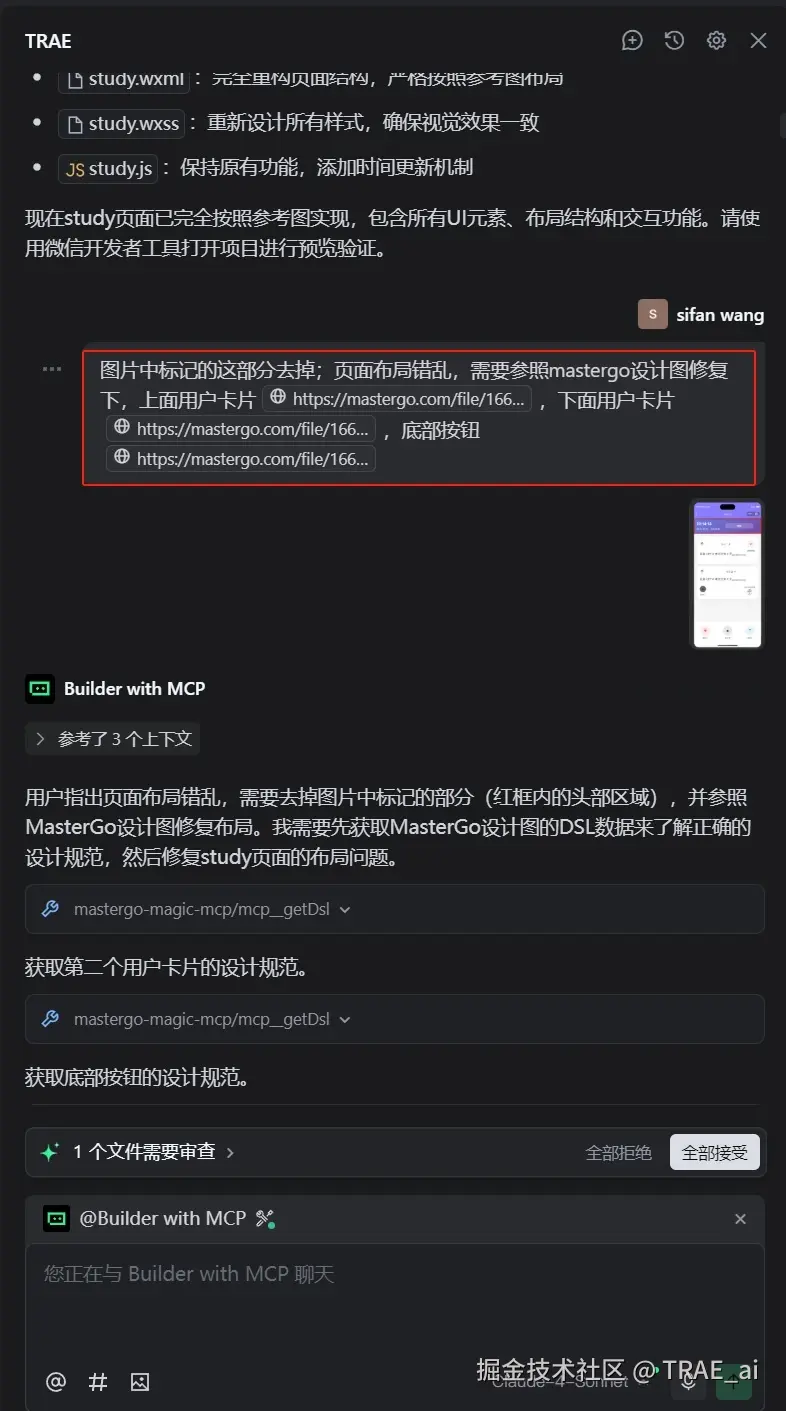This screenshot has width=786, height=1411.
Task: Click the # context icon in input bar
Action: pyautogui.click(x=98, y=1382)
